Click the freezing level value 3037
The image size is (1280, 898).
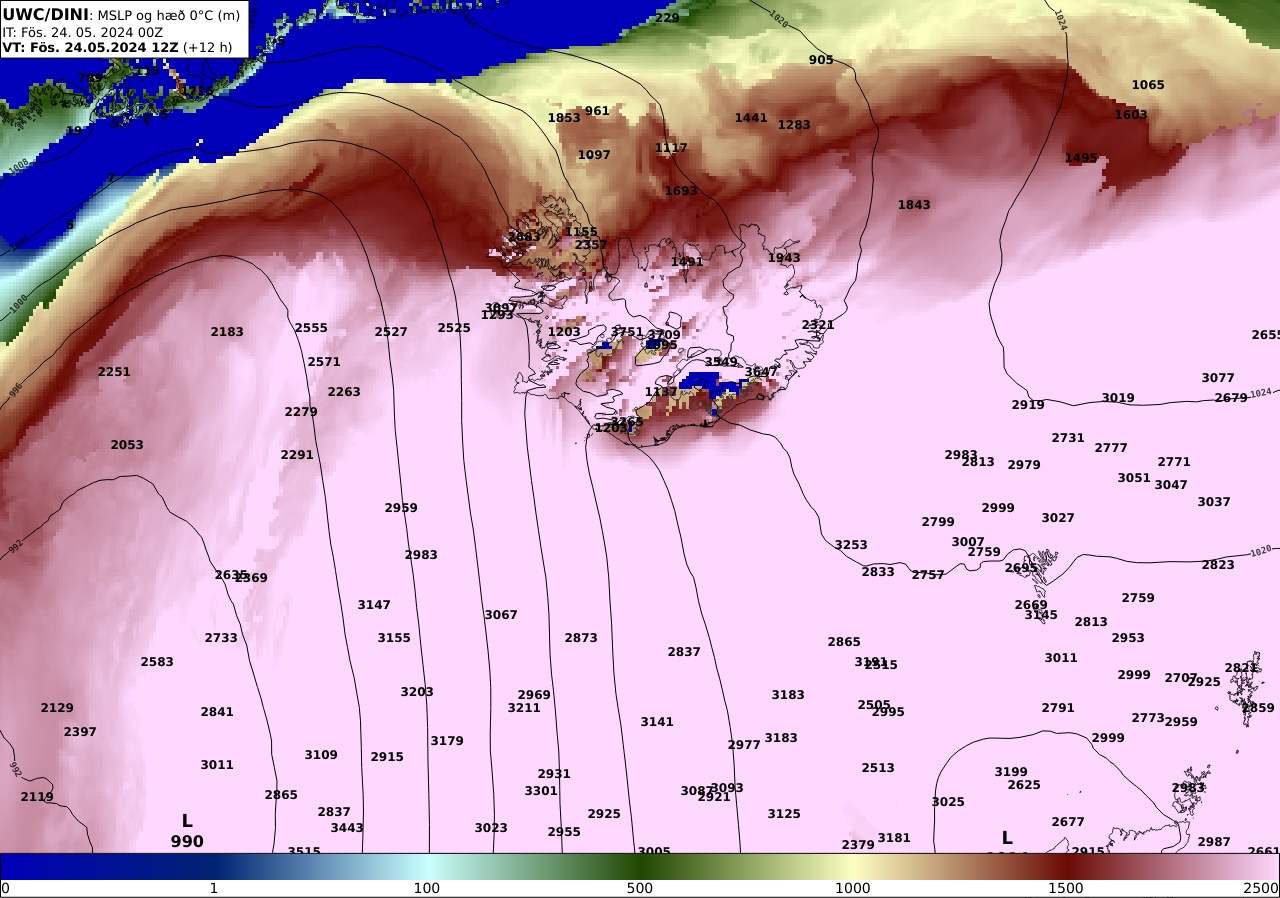coord(1214,502)
